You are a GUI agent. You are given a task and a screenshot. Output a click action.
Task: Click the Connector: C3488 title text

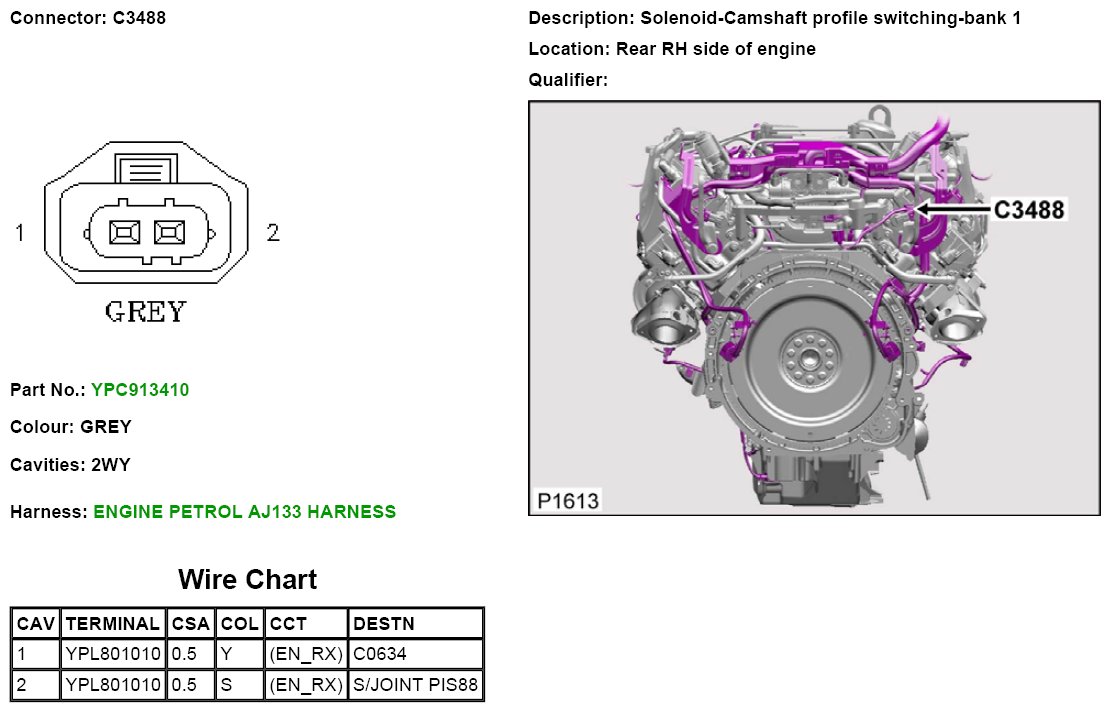click(x=88, y=18)
